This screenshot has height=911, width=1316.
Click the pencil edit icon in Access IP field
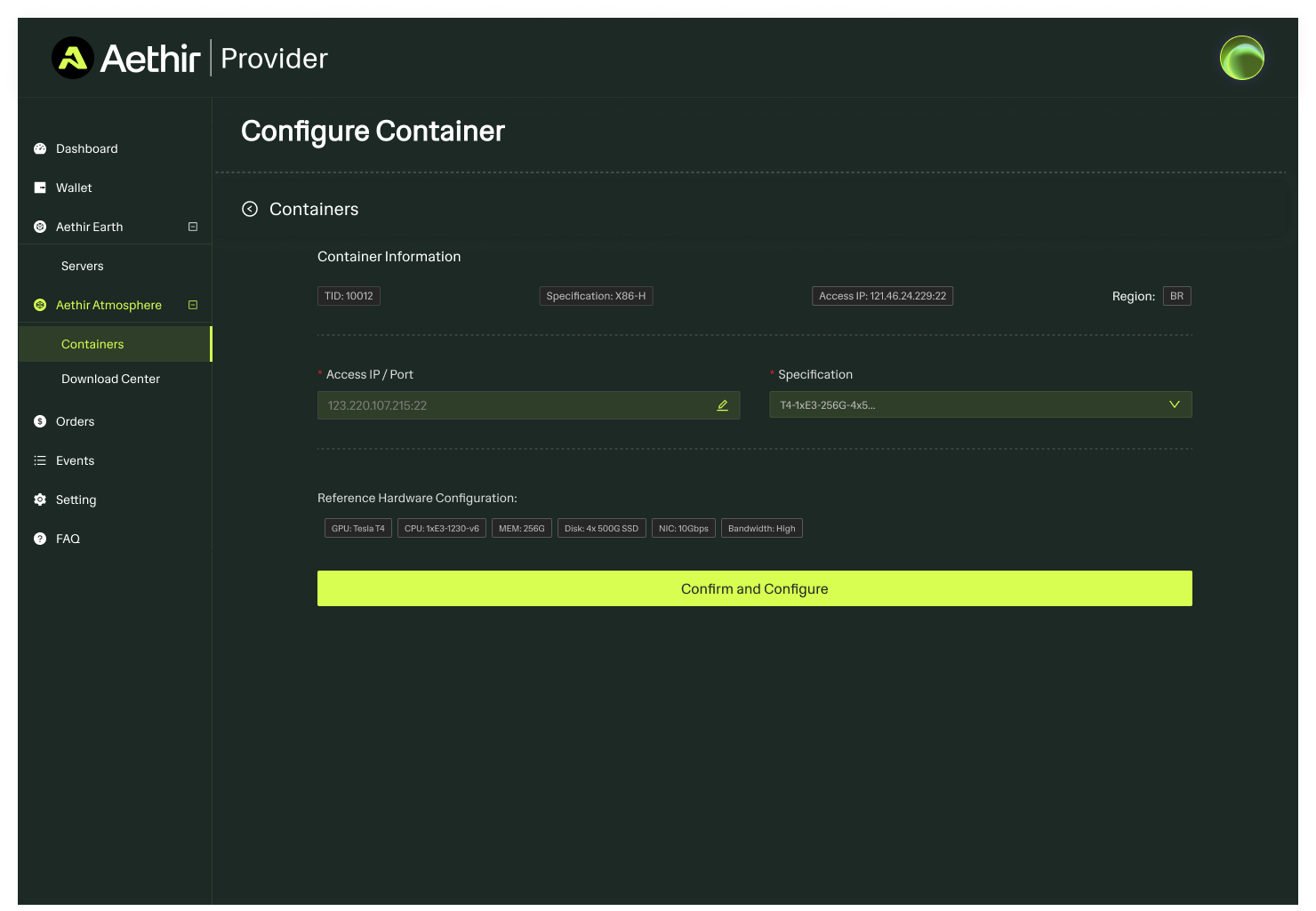pos(722,405)
